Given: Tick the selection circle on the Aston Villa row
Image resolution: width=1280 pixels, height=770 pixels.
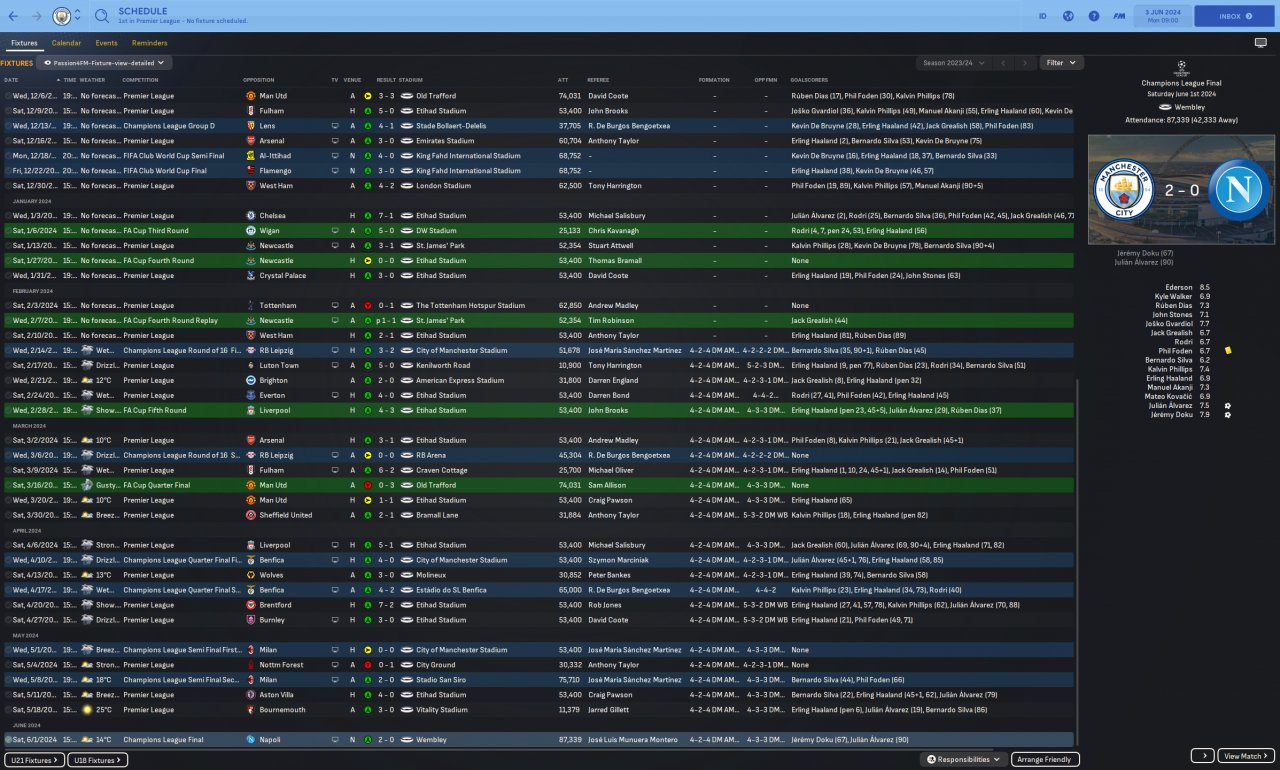Looking at the screenshot, I should click(x=8, y=695).
